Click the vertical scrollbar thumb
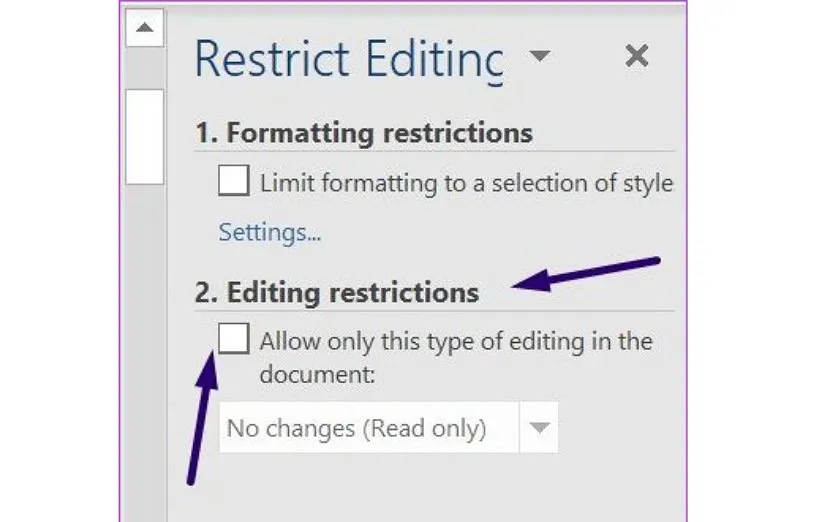Image resolution: width=822 pixels, height=522 pixels. point(145,135)
